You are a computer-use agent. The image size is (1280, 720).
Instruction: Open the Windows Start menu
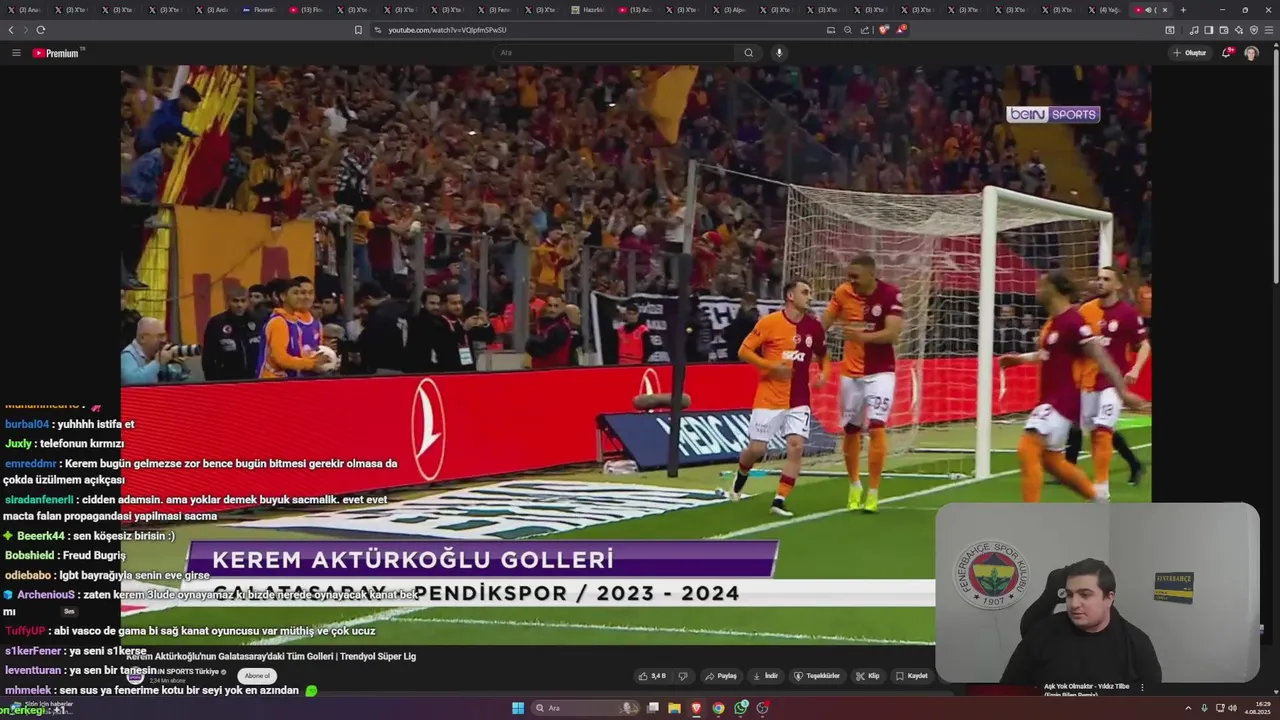coord(518,708)
